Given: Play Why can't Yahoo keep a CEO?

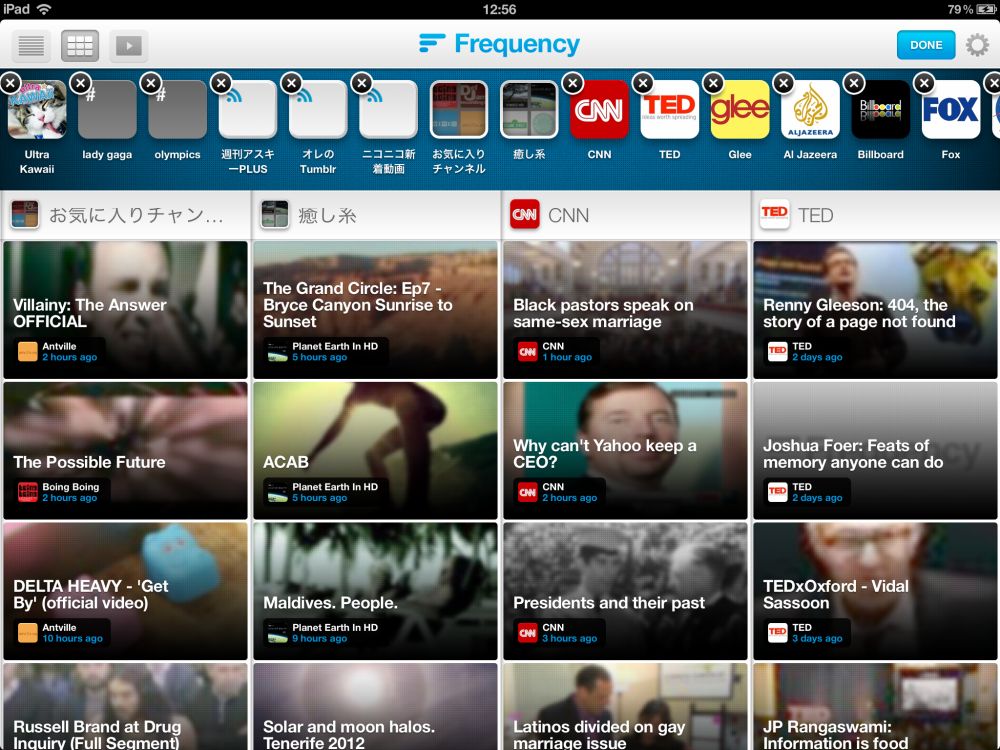Looking at the screenshot, I should (x=626, y=450).
